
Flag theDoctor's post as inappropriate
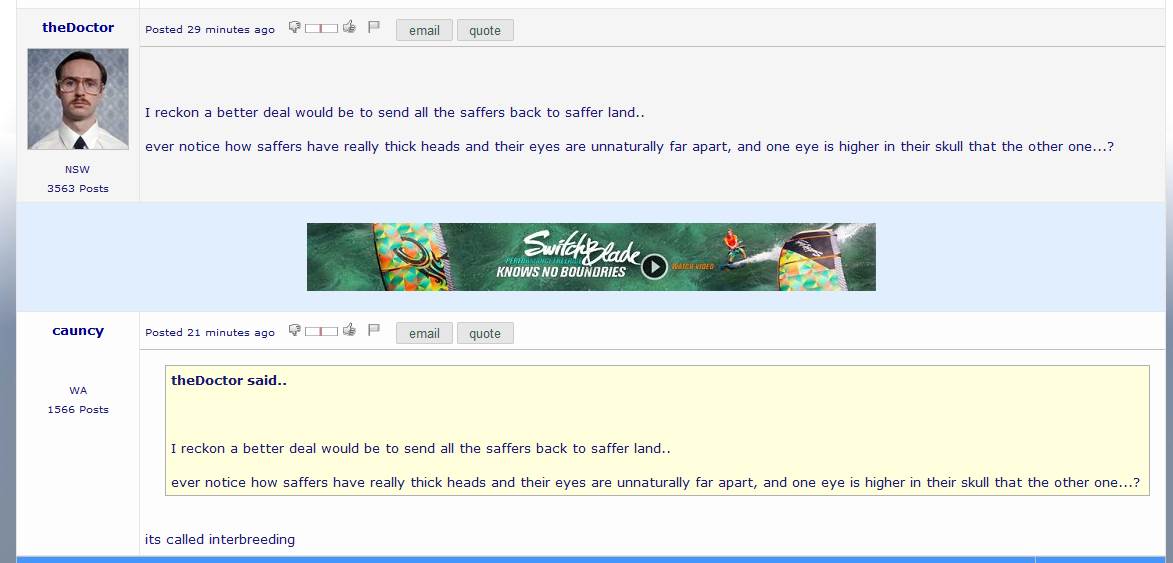click(374, 28)
